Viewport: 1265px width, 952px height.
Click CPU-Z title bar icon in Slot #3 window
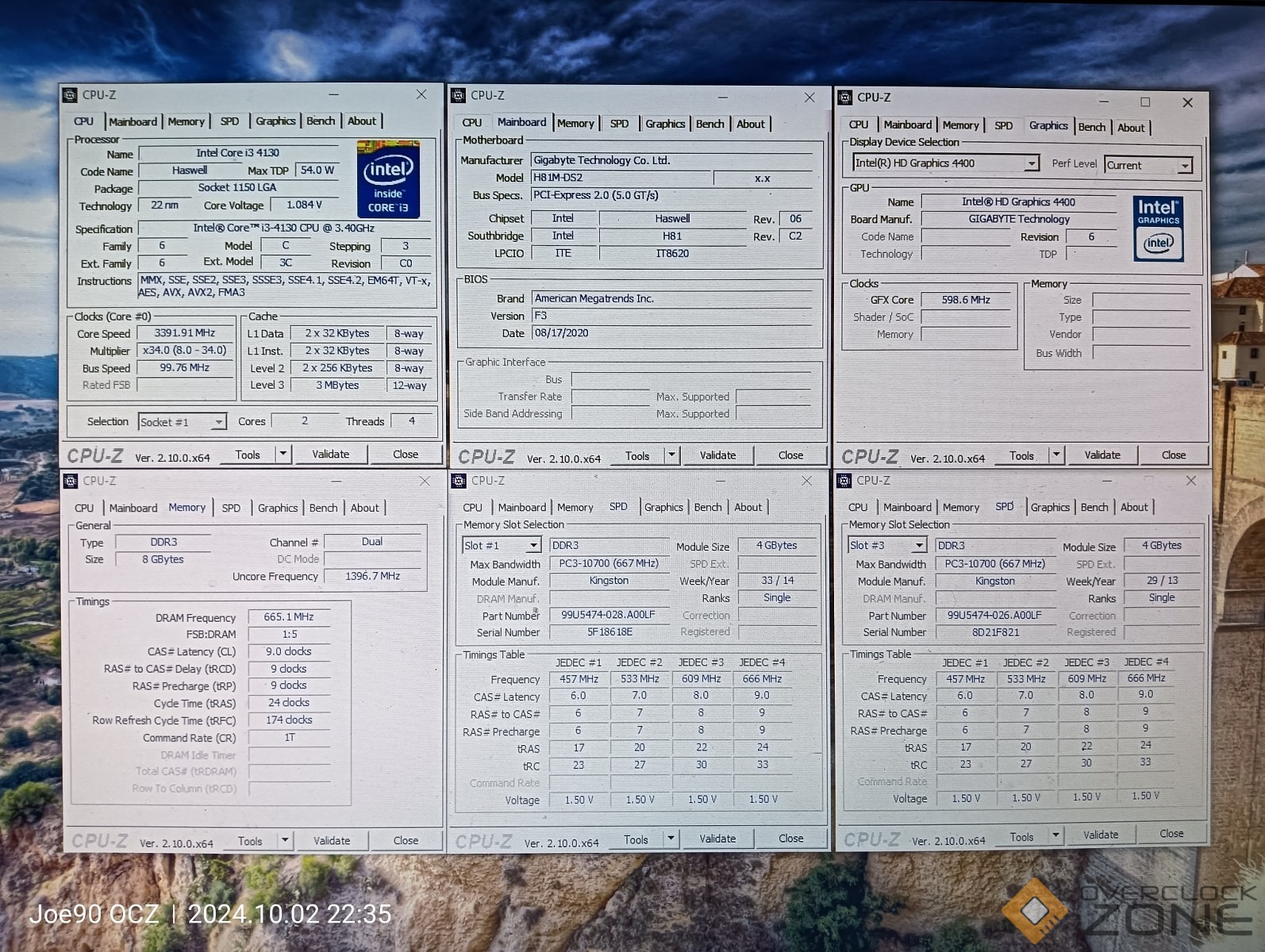(x=845, y=481)
